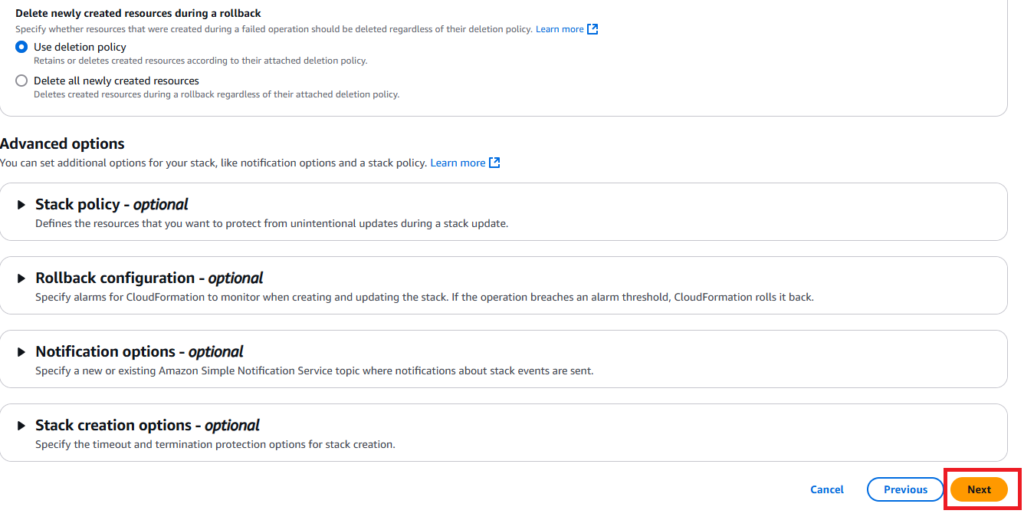Expand the "Stack creation options - optional" heading

(147, 425)
